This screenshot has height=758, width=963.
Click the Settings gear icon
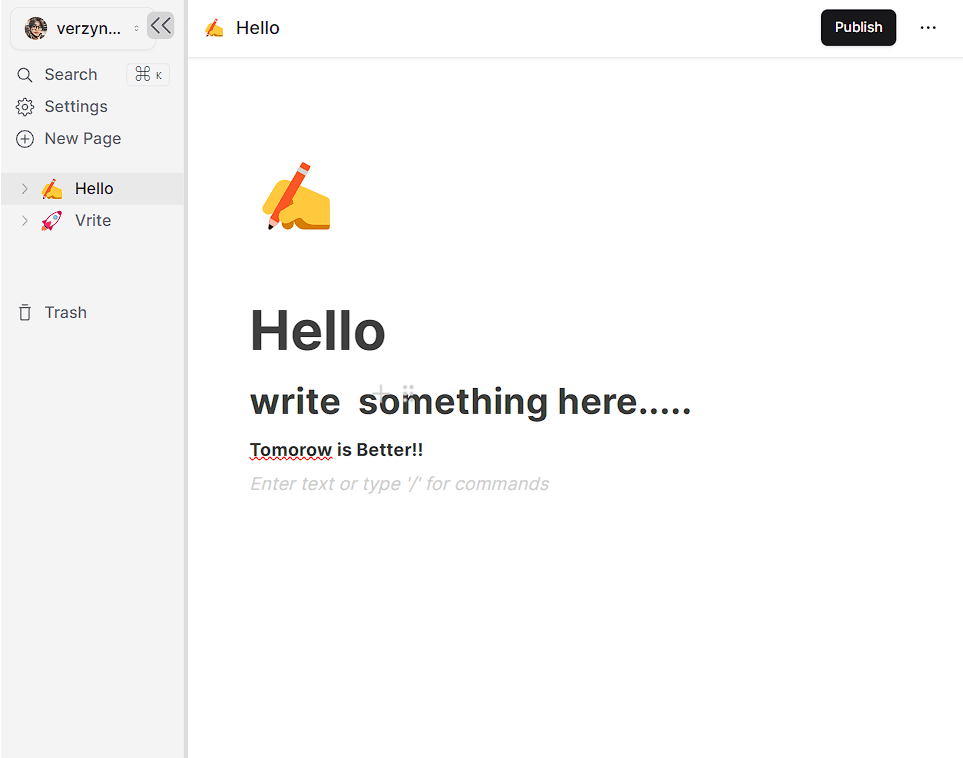25,107
